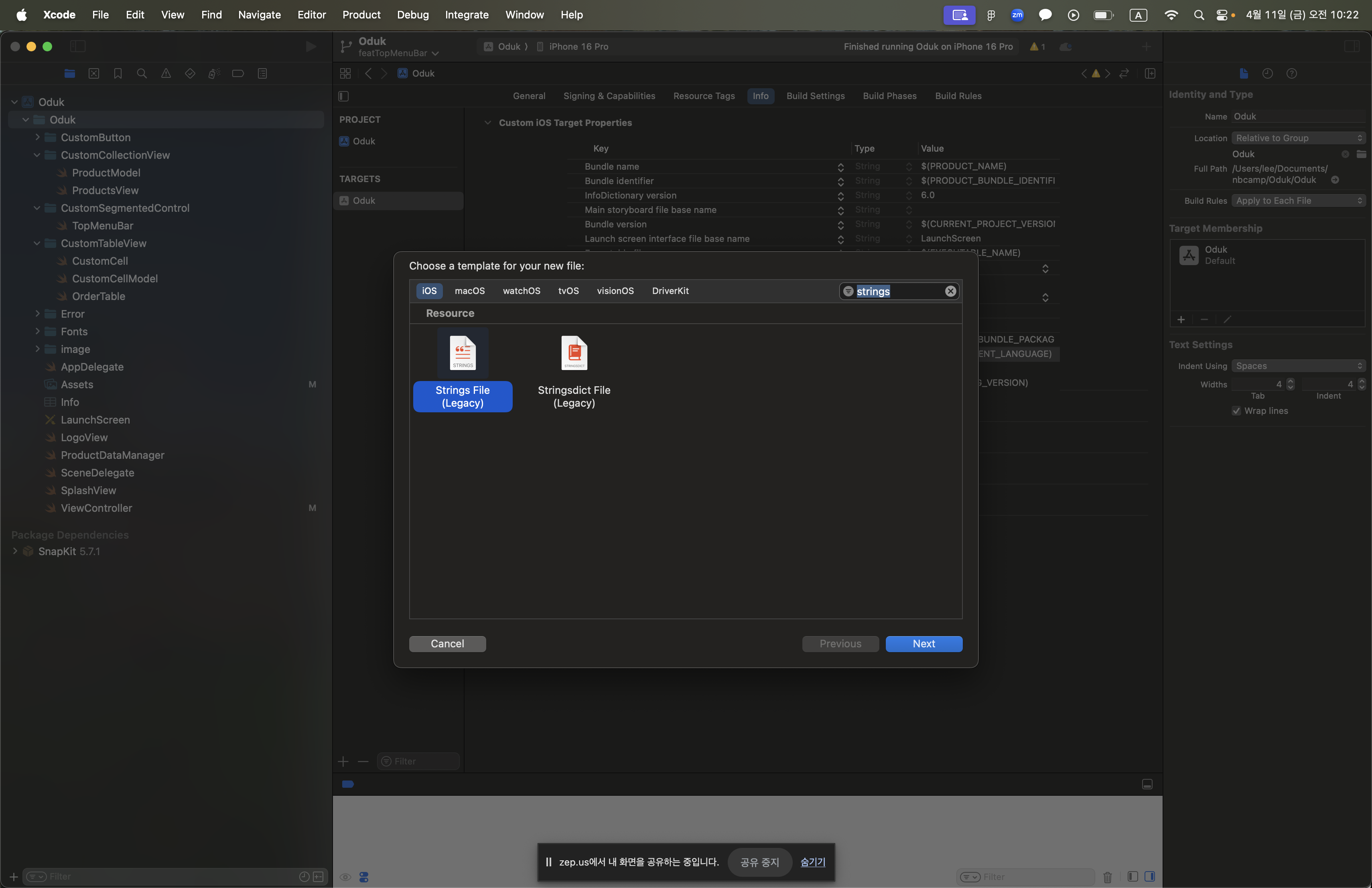Click the Run play button in toolbar

[x=311, y=46]
